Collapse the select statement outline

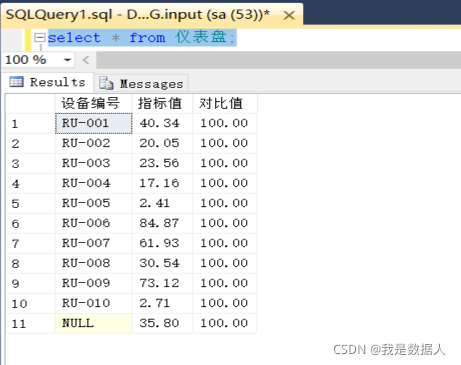[x=40, y=38]
